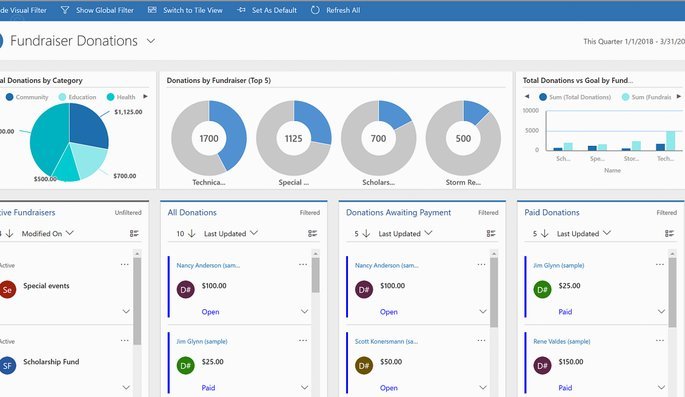Expand the Special events card chevron

(x=126, y=311)
